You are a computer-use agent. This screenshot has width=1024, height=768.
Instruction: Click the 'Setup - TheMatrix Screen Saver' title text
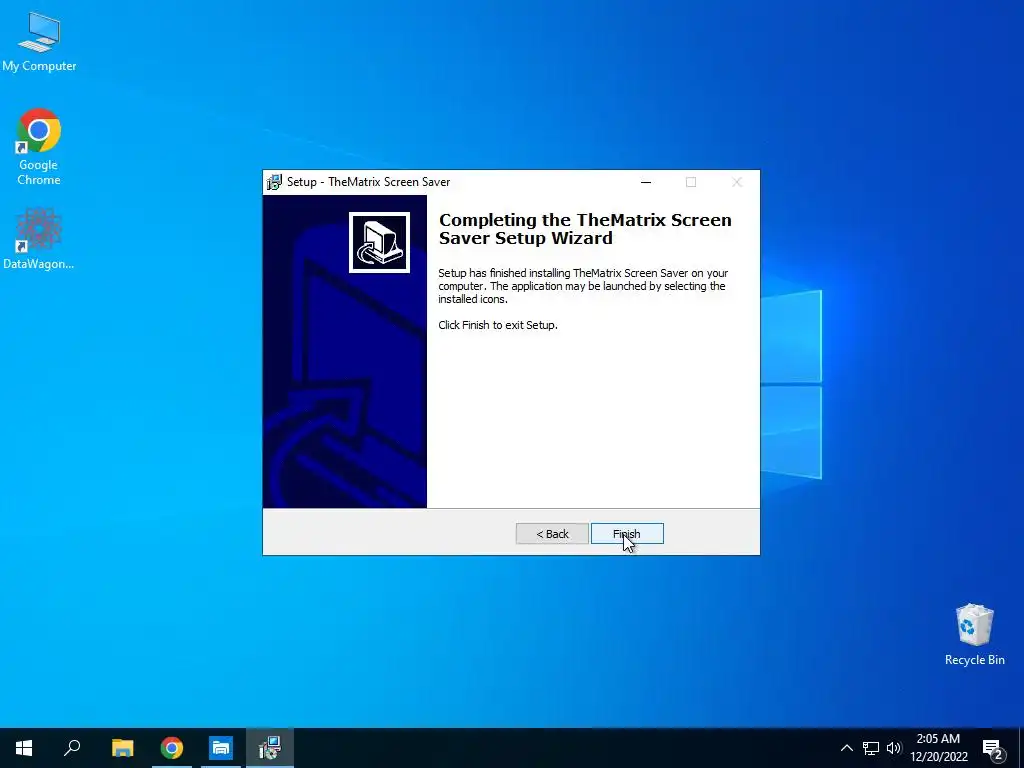(368, 182)
